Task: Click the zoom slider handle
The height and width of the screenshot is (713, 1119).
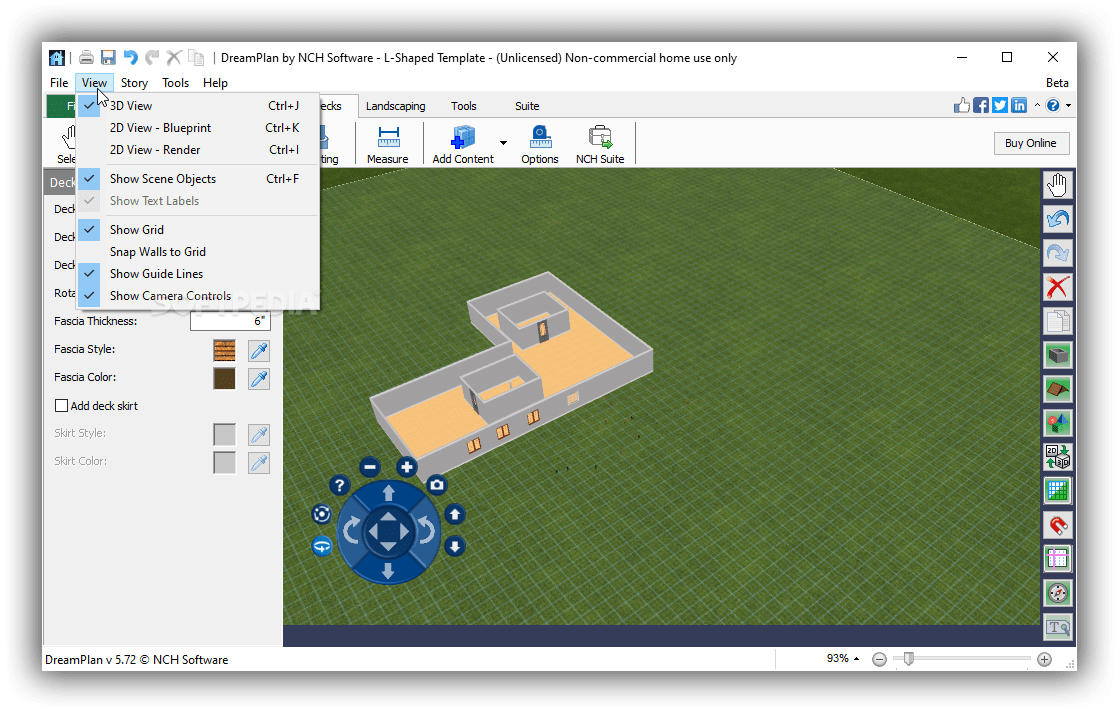Action: [908, 659]
